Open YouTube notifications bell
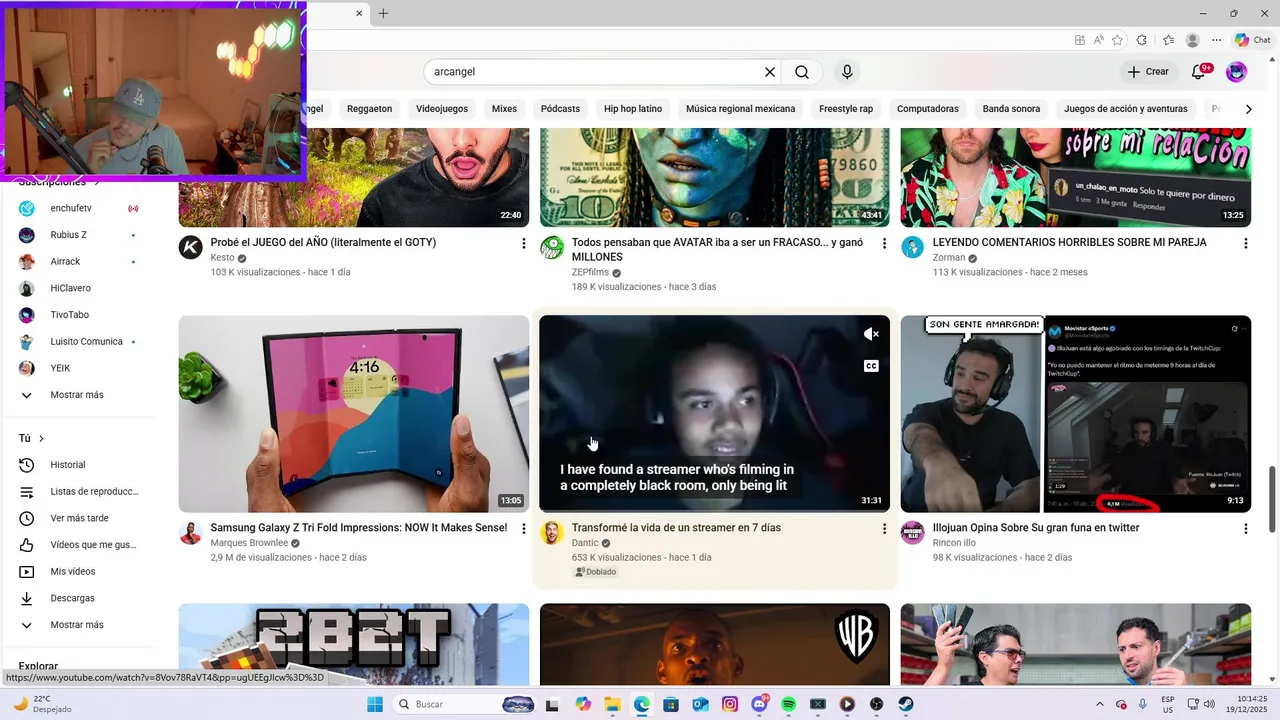The height and width of the screenshot is (720, 1280). [1199, 72]
